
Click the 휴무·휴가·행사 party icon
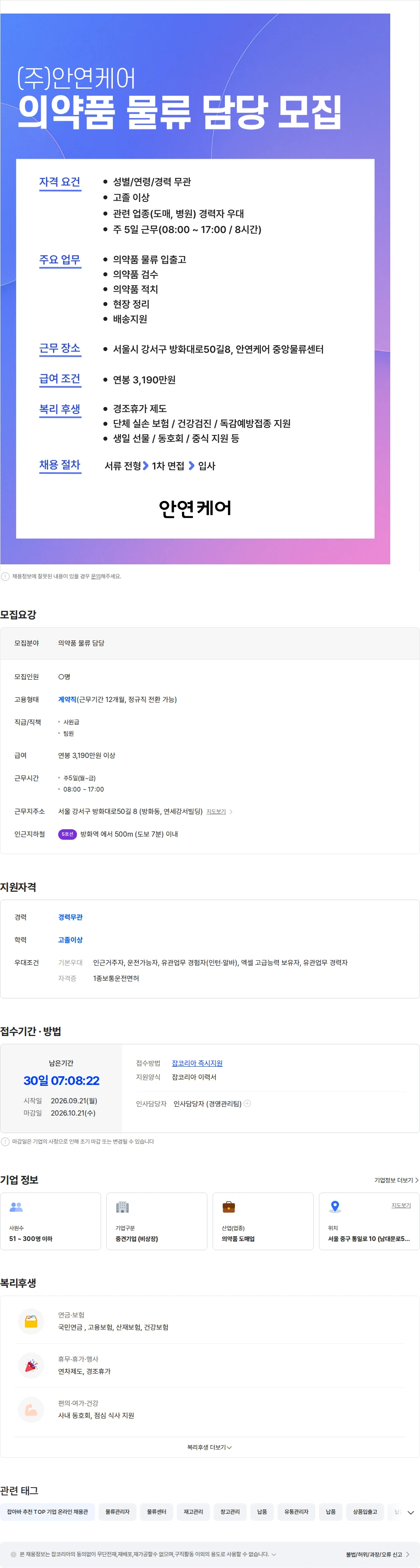click(x=31, y=1365)
